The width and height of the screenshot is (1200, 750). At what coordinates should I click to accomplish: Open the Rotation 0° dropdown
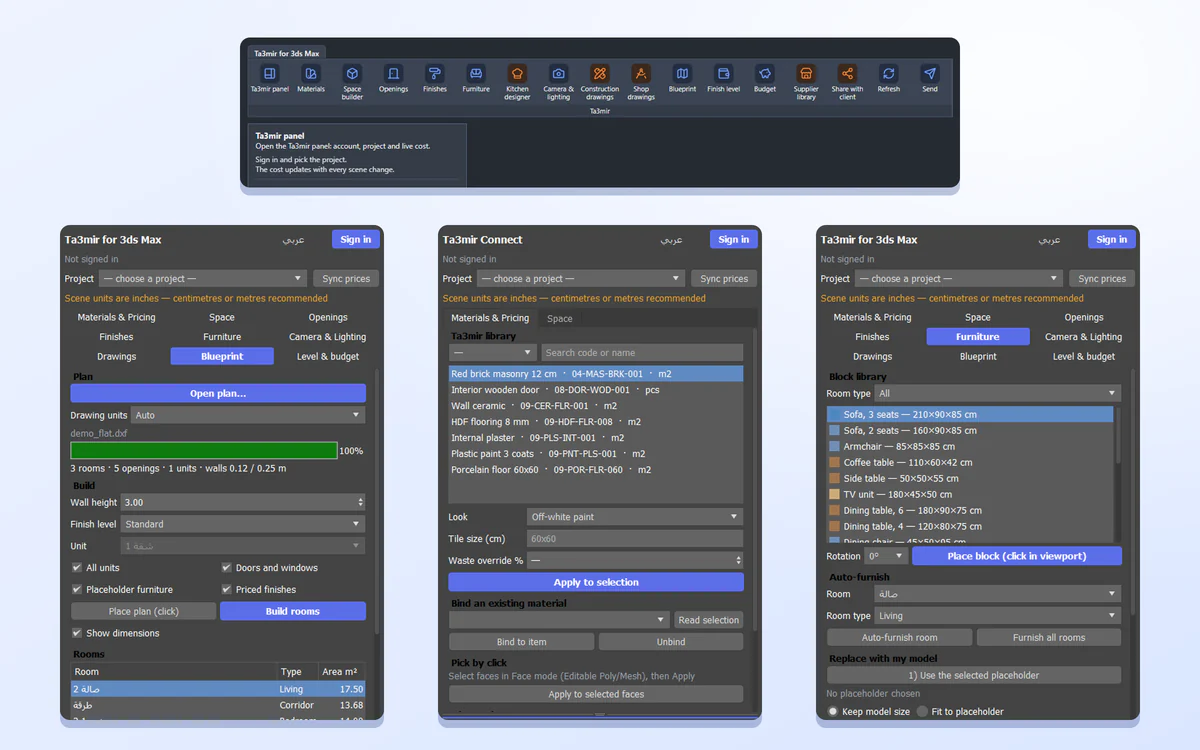886,556
